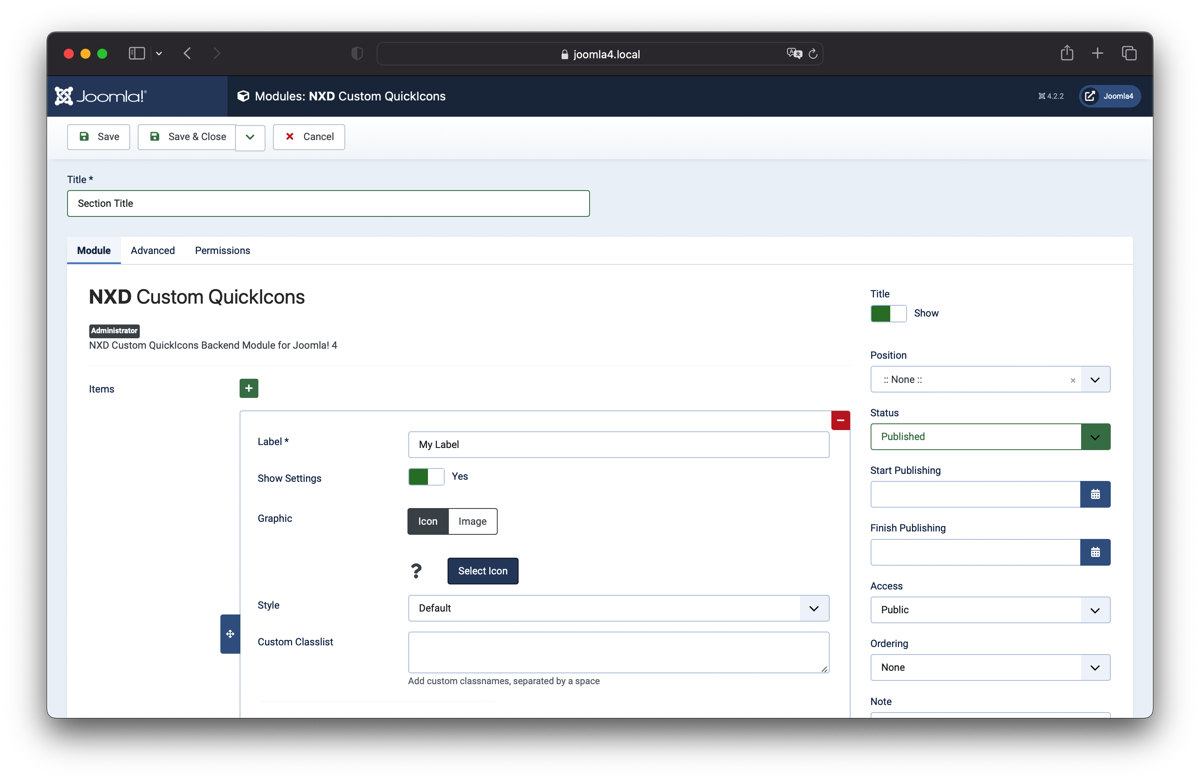Click the translate page icon
This screenshot has width=1200, height=780.
tap(794, 54)
